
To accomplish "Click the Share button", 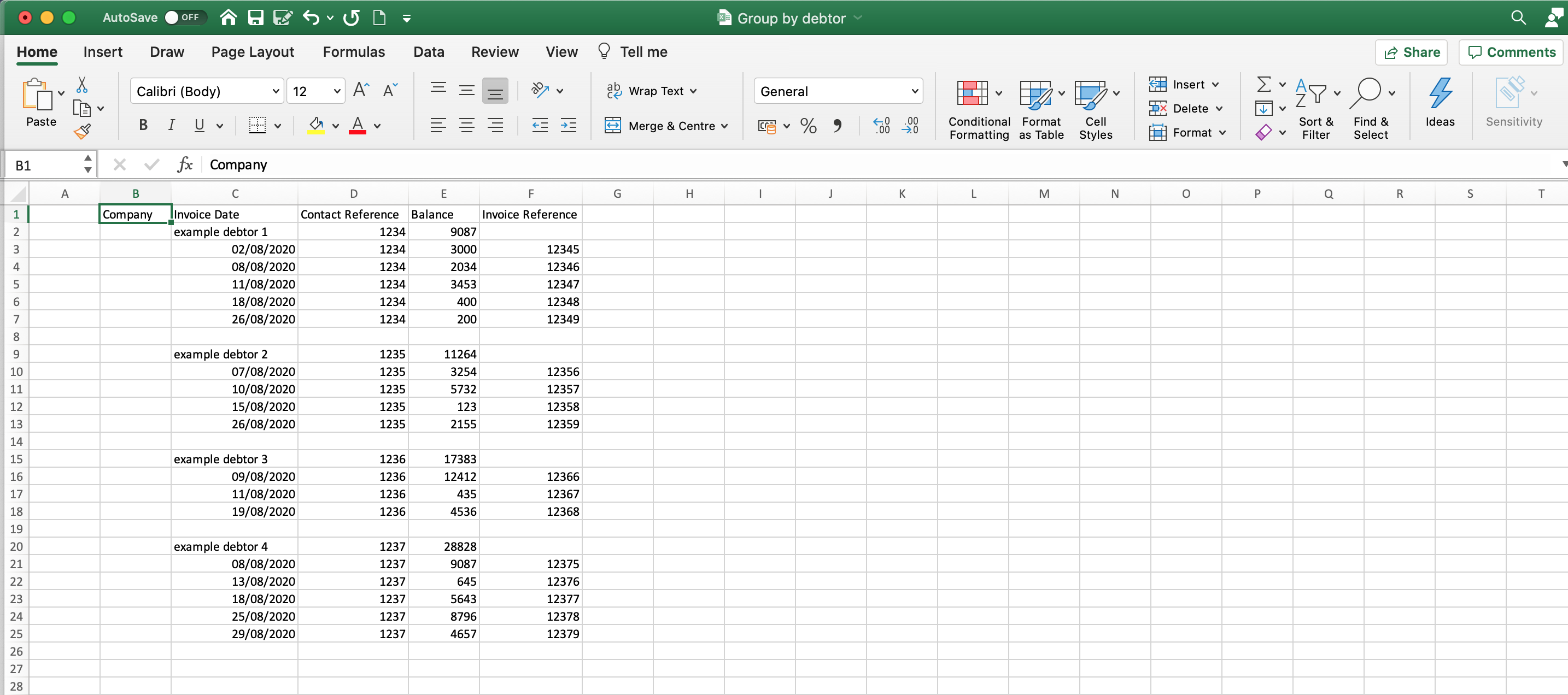I will point(1411,52).
